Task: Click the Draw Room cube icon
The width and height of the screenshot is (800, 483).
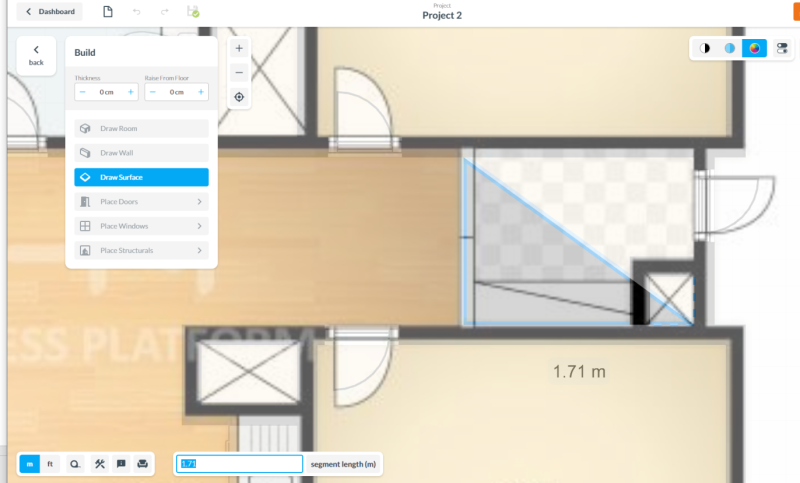Action: click(x=85, y=129)
